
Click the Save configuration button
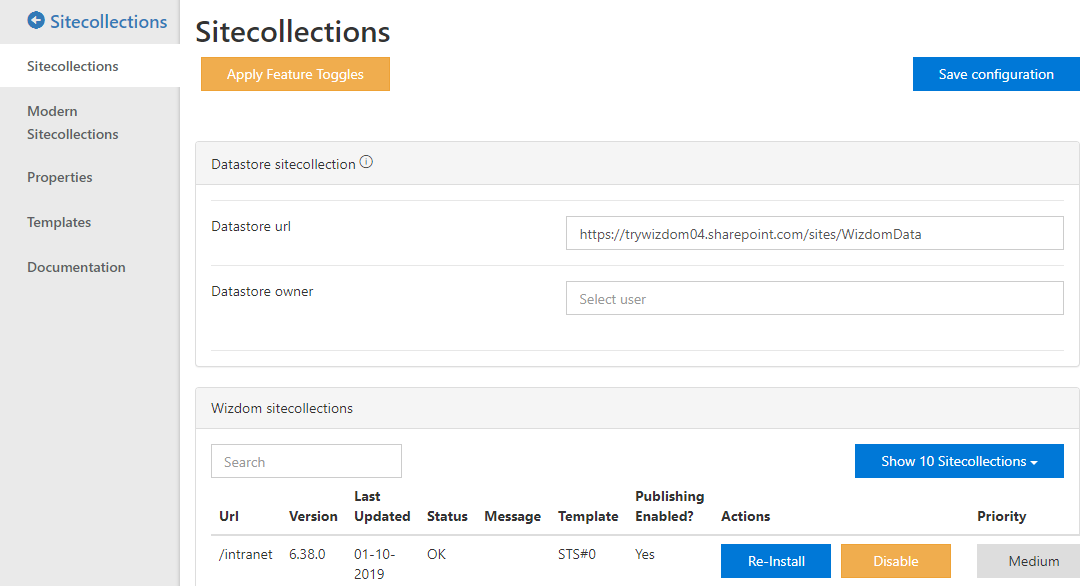pyautogui.click(x=996, y=74)
